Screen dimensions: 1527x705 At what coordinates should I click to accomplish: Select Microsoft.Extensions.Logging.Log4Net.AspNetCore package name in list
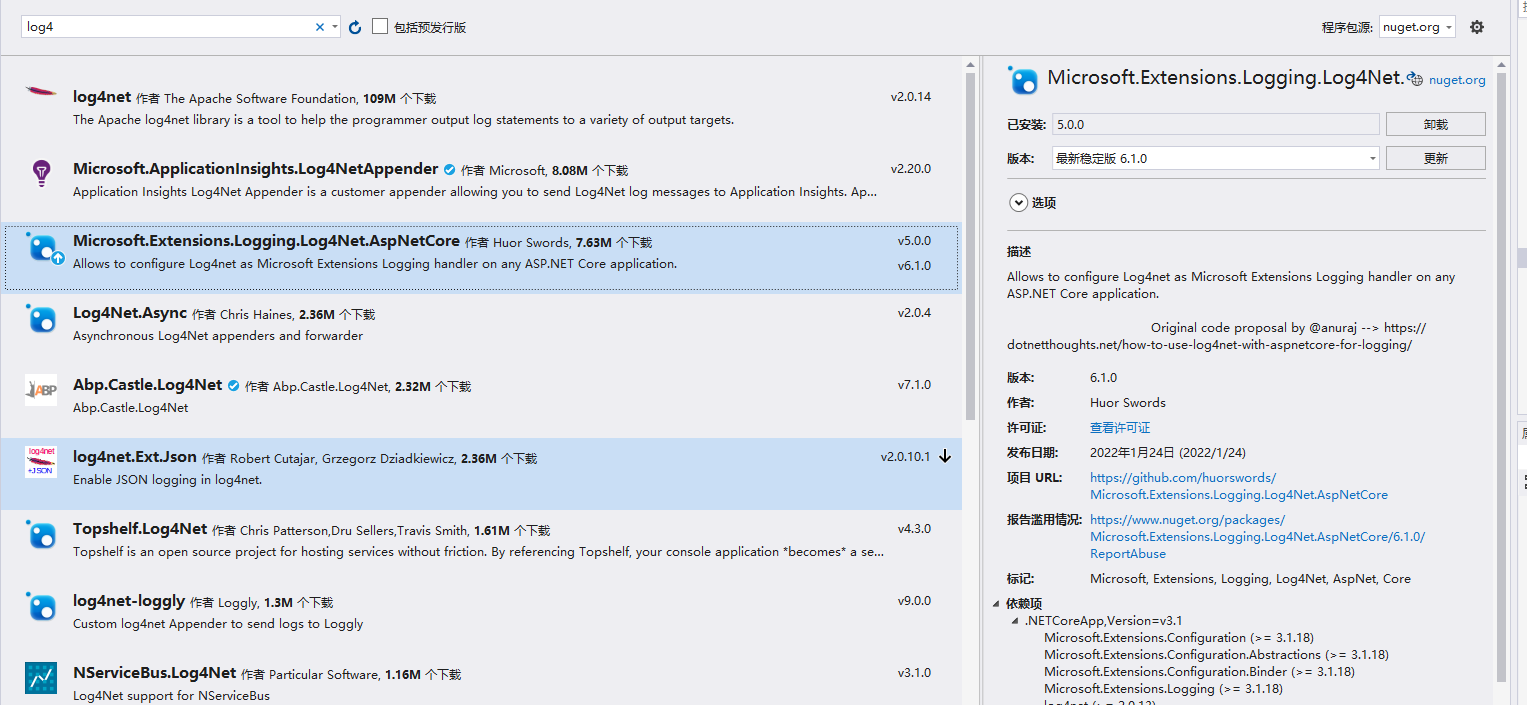pyautogui.click(x=266, y=241)
